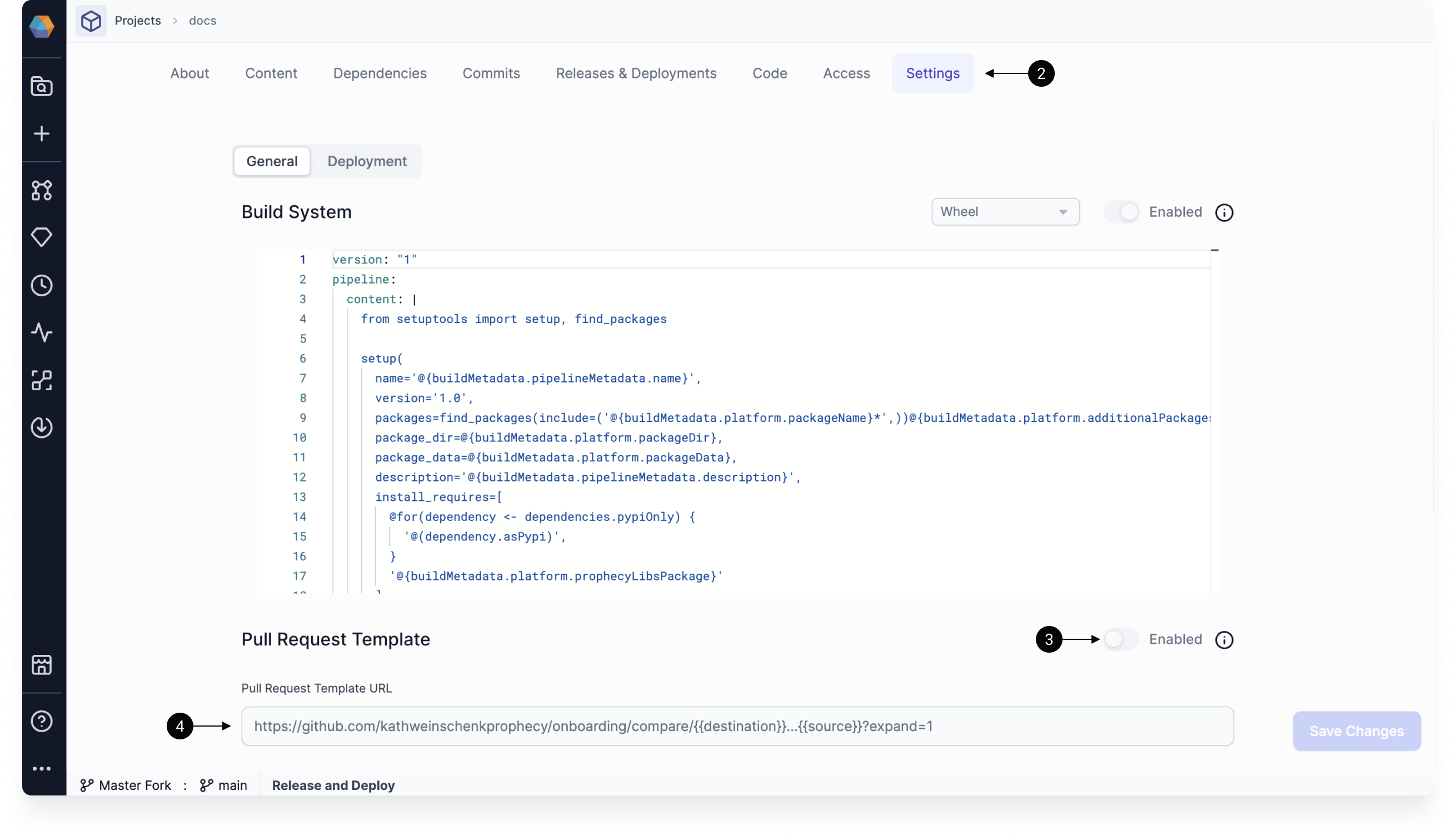
Task: Open the lineage view from the sidebar
Action: point(42,380)
